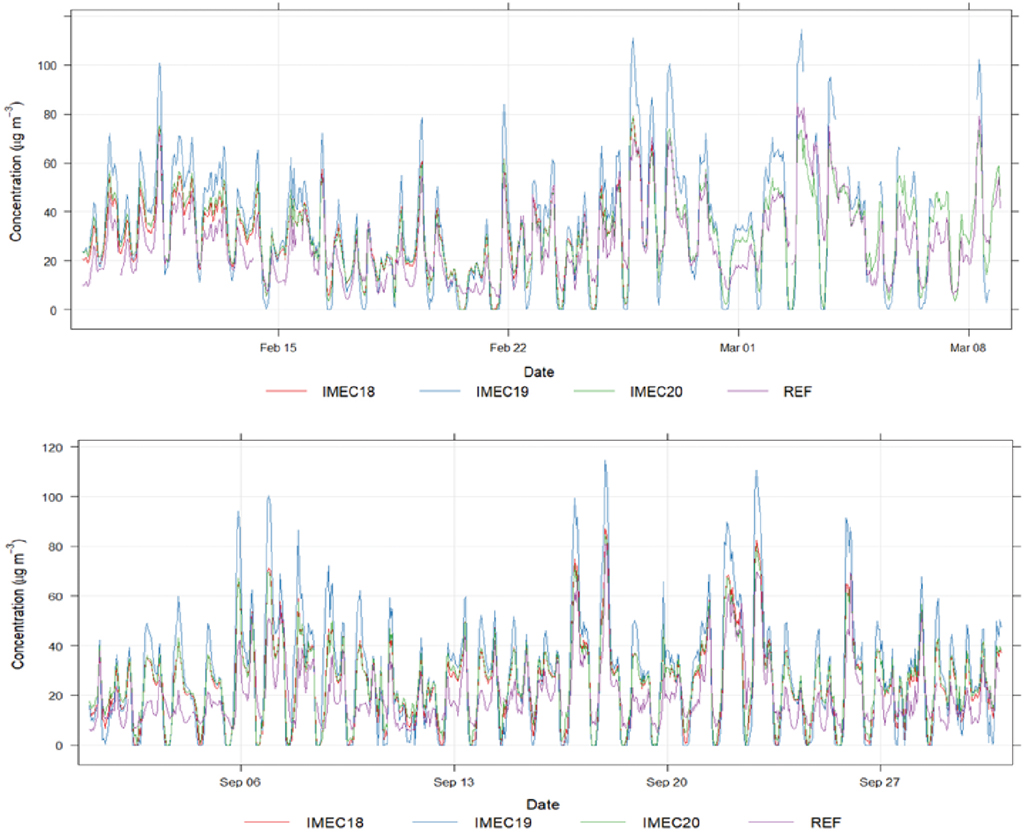Click the Sep 06 date tick label
The height and width of the screenshot is (833, 1029).
pos(240,782)
